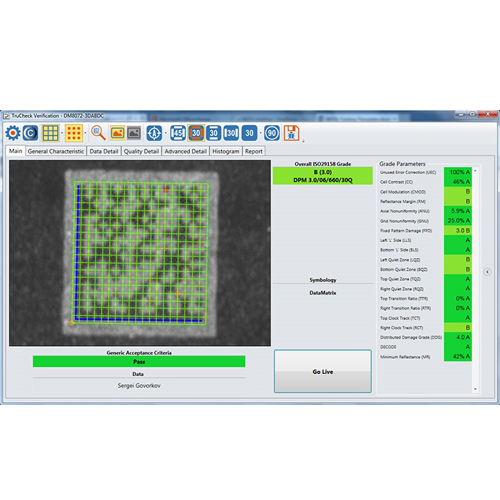Click the blue circular C calibration icon
Viewport: 500px width, 500px height.
[30, 133]
